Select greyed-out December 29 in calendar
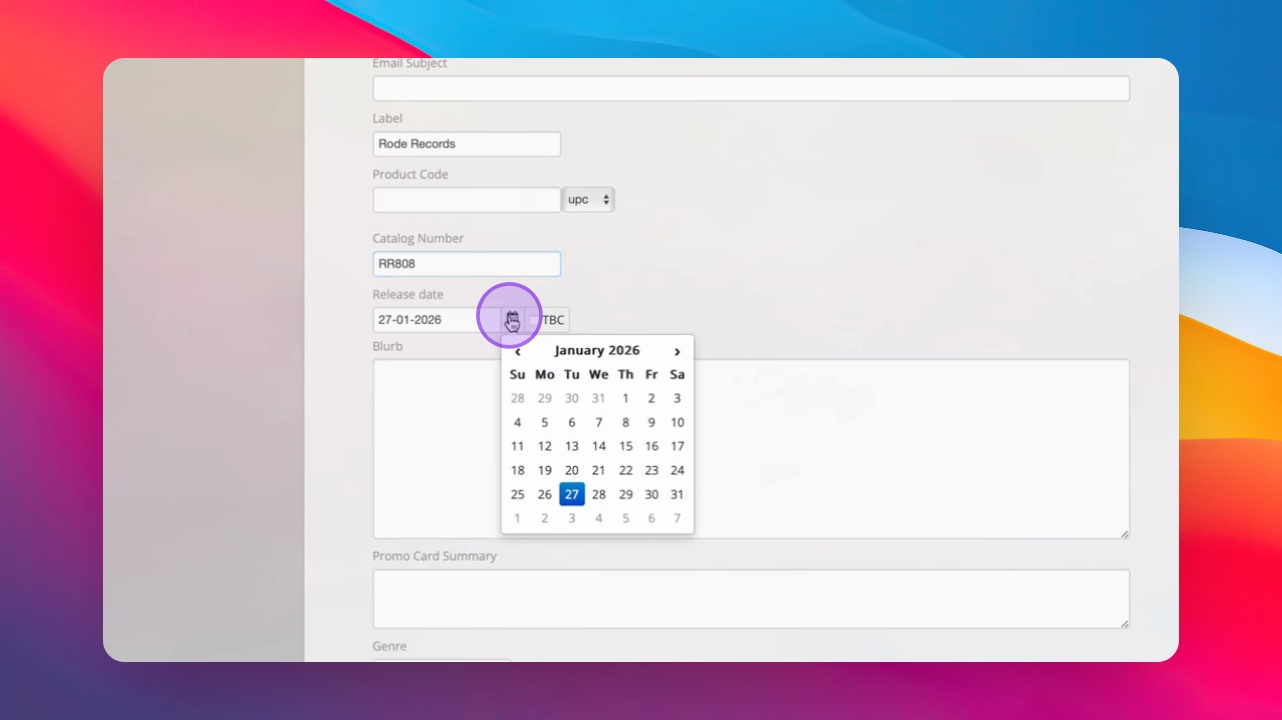Image resolution: width=1282 pixels, height=720 pixels. (545, 398)
